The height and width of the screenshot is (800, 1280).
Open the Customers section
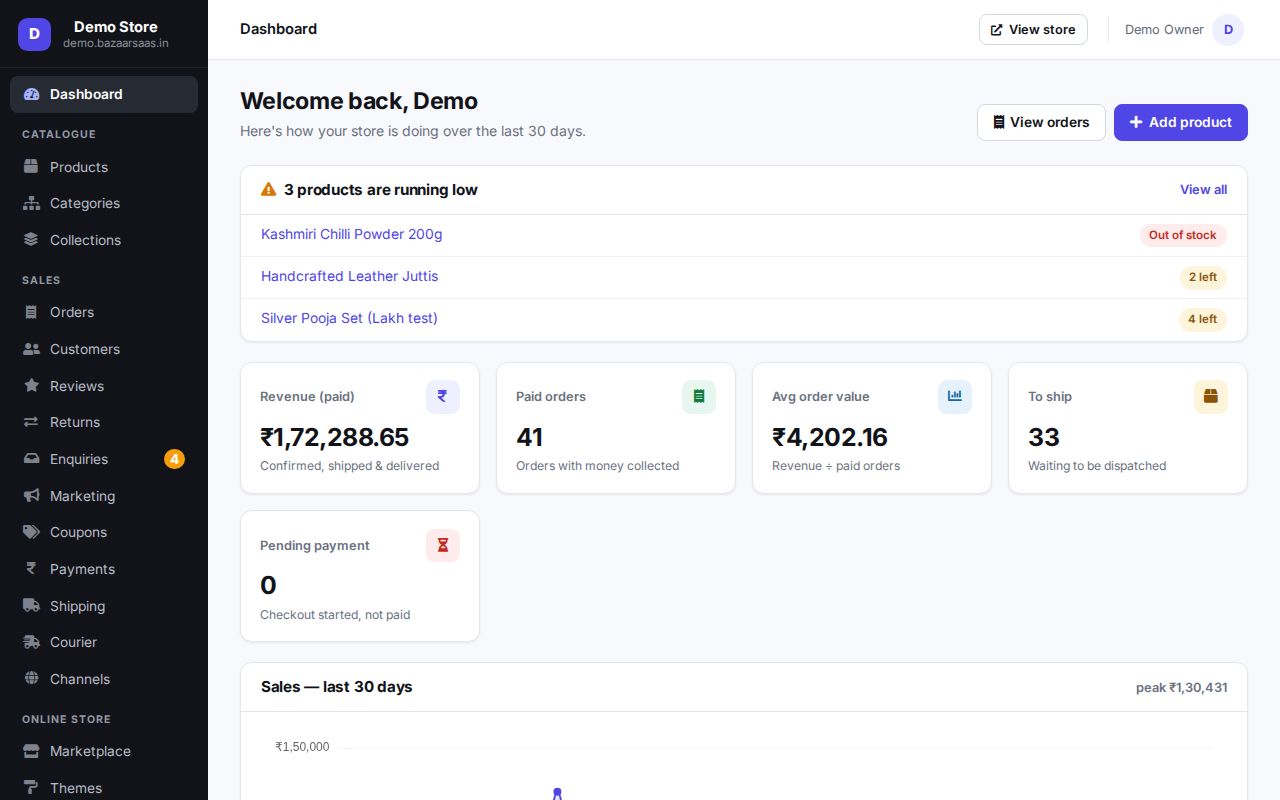104,349
